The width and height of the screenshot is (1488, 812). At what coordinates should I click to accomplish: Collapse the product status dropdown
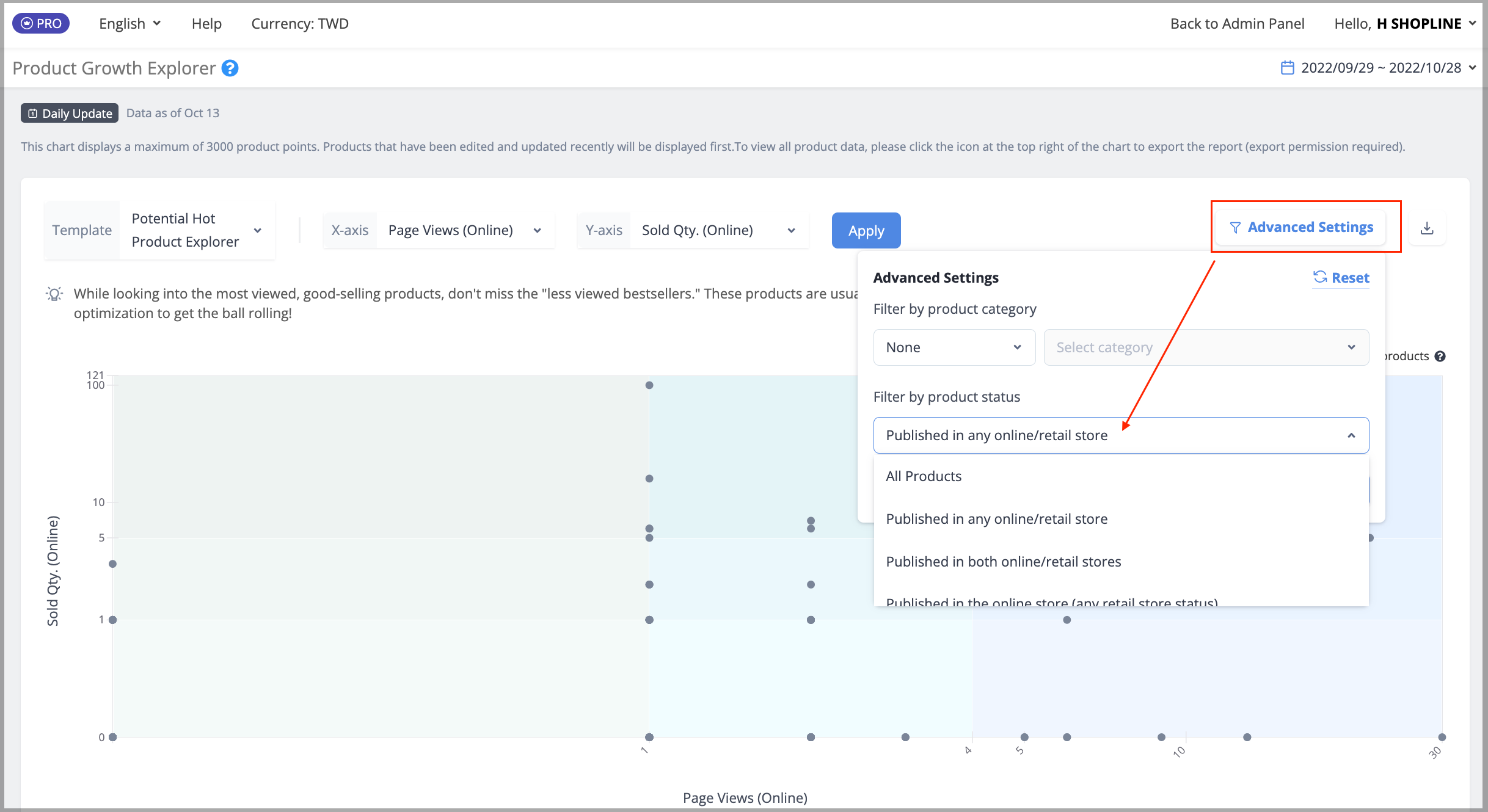pyautogui.click(x=1121, y=435)
